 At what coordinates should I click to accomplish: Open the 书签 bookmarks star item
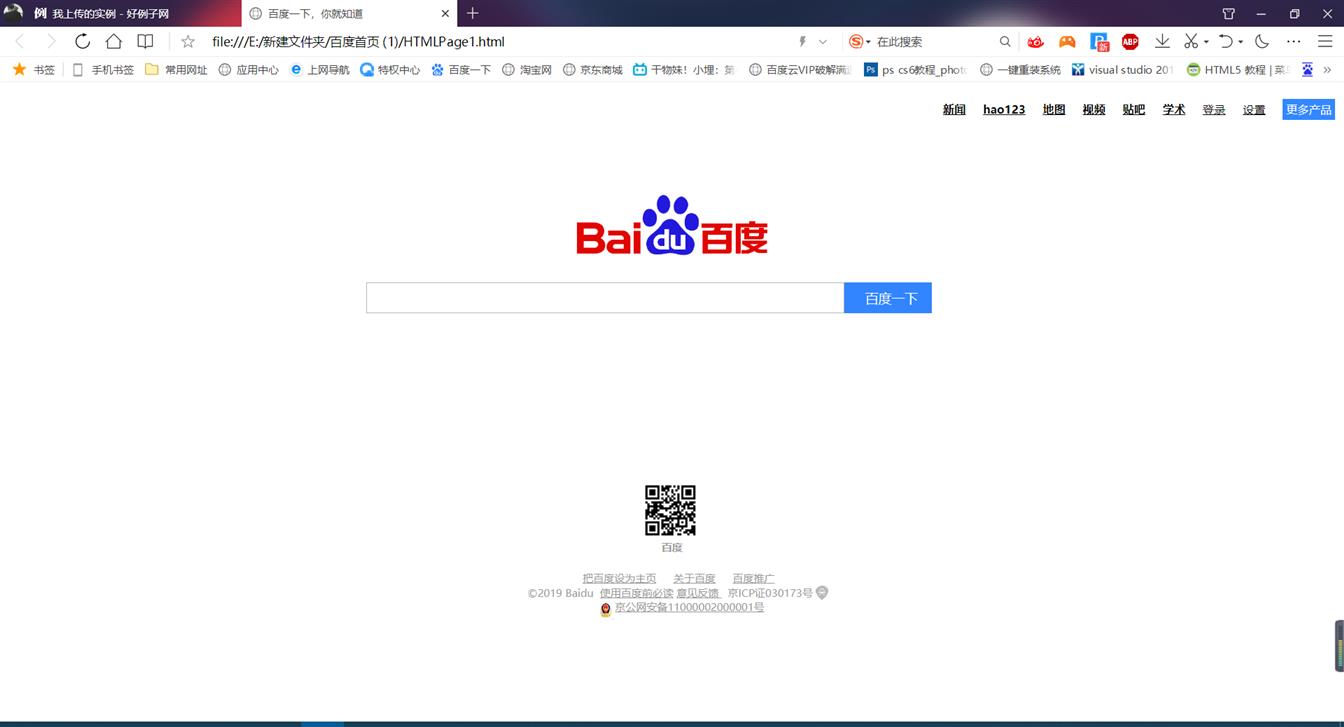[34, 70]
